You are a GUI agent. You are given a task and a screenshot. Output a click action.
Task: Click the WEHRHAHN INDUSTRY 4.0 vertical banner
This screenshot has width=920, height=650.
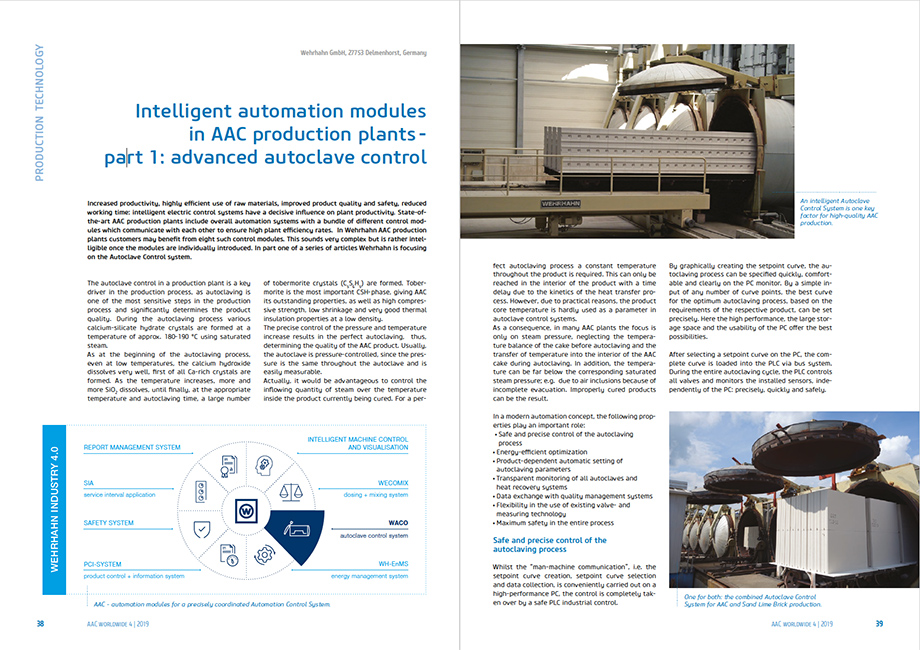54,510
